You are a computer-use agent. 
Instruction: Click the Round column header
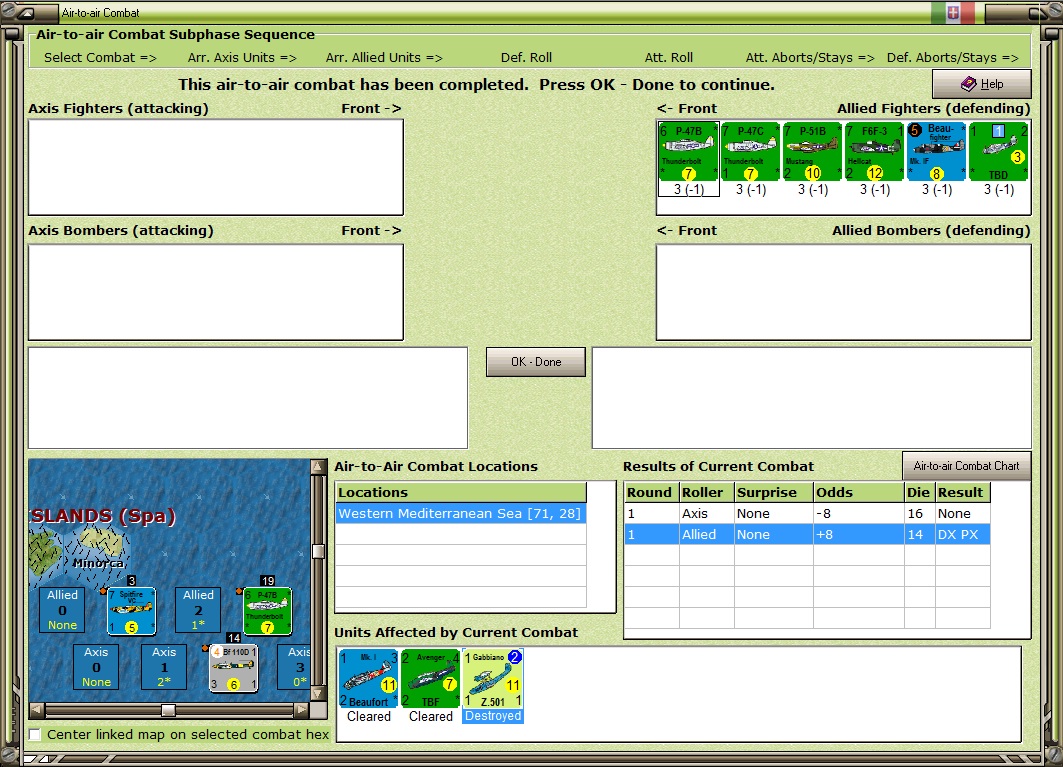tap(651, 492)
